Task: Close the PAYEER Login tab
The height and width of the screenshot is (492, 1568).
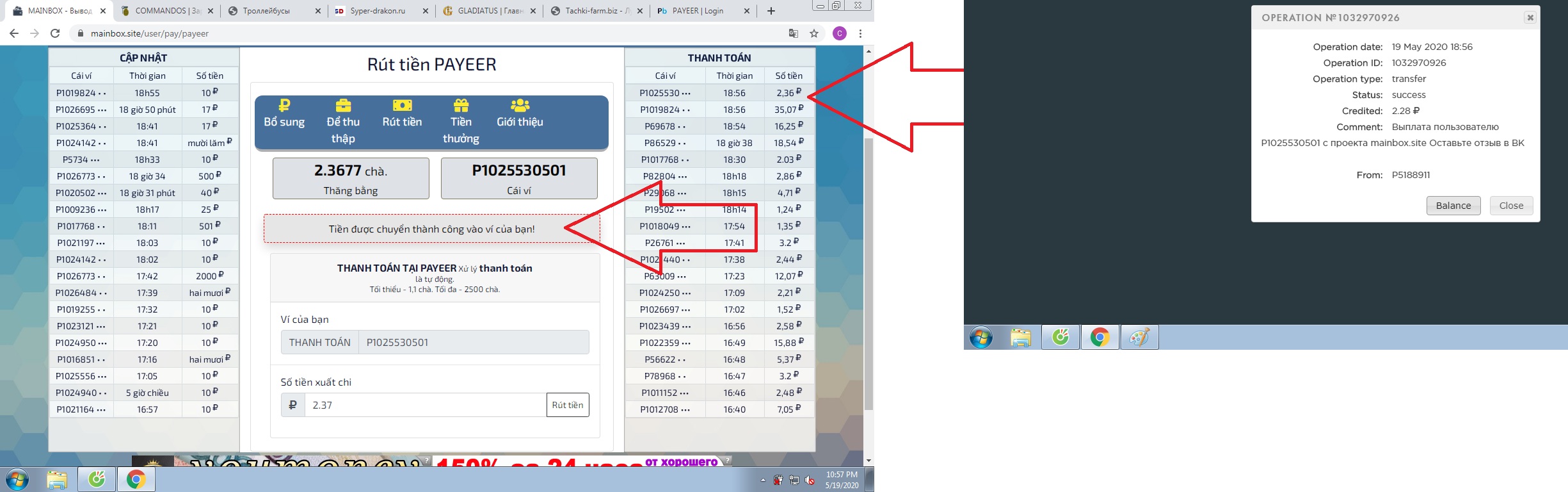Action: [747, 11]
